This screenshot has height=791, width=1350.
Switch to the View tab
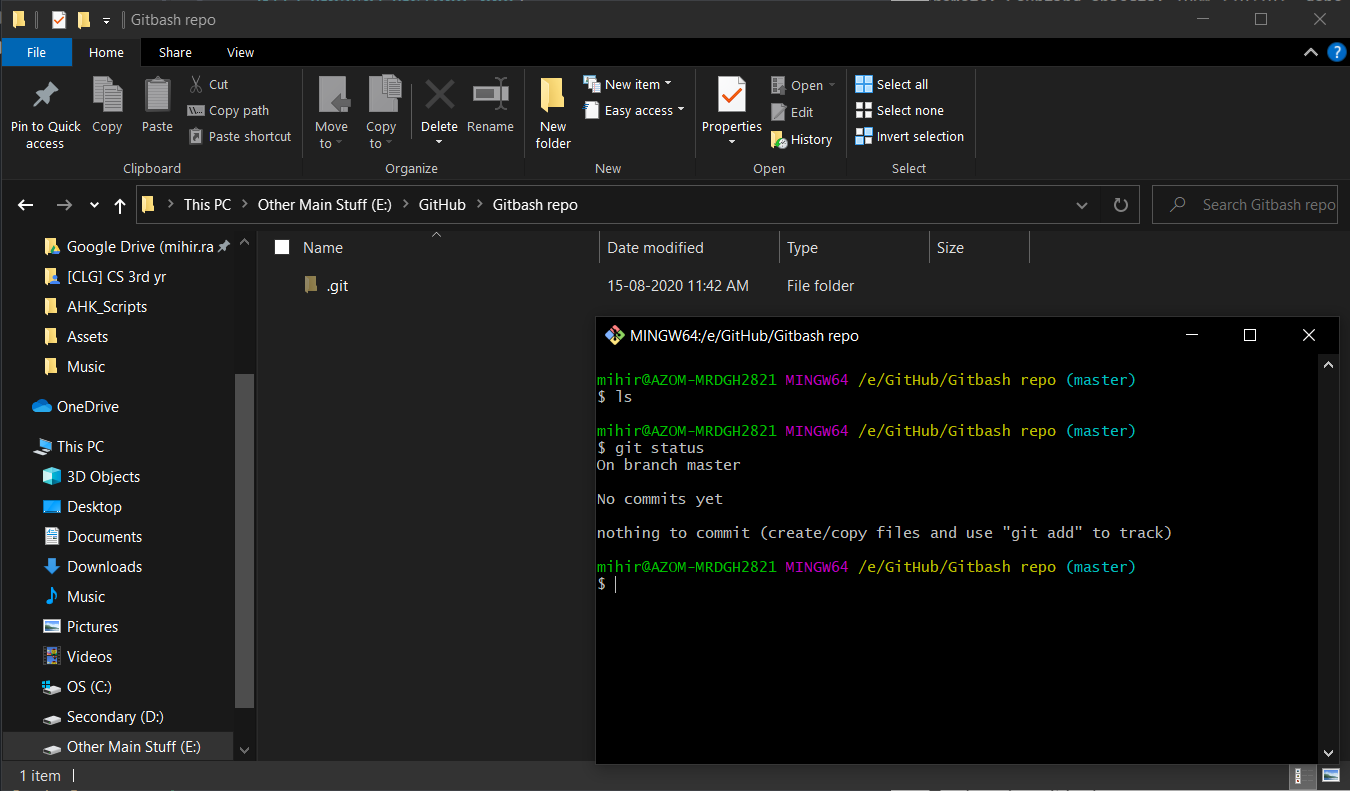coord(240,52)
